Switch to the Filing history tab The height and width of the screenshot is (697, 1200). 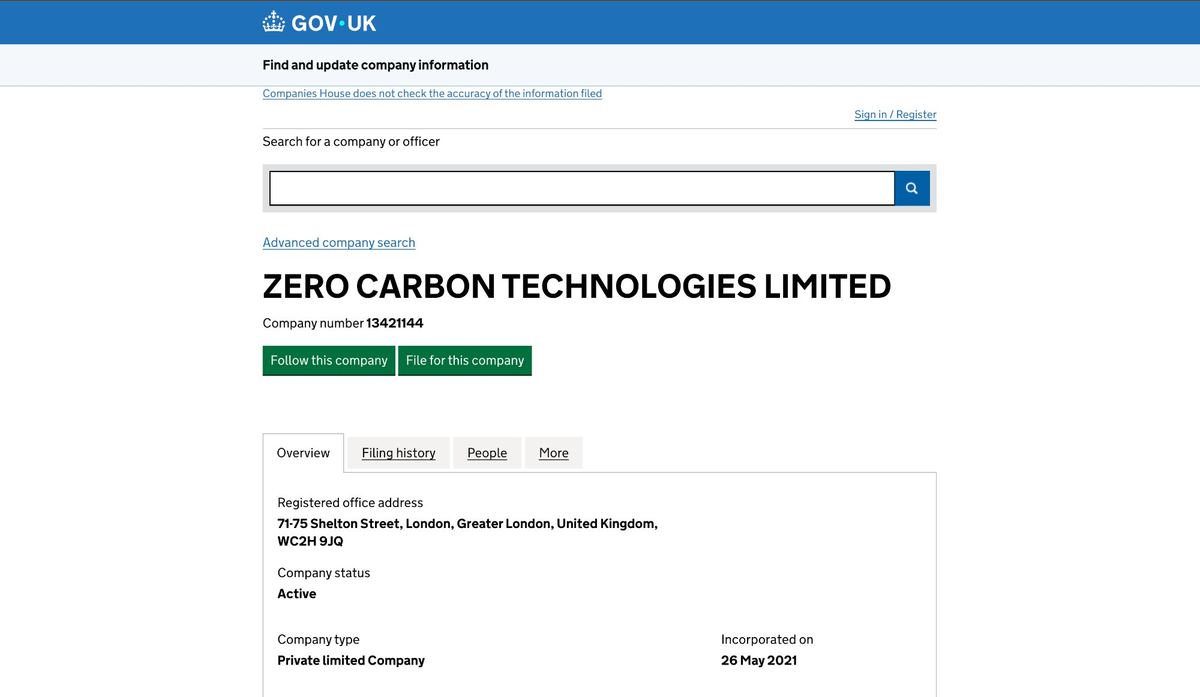point(397,453)
